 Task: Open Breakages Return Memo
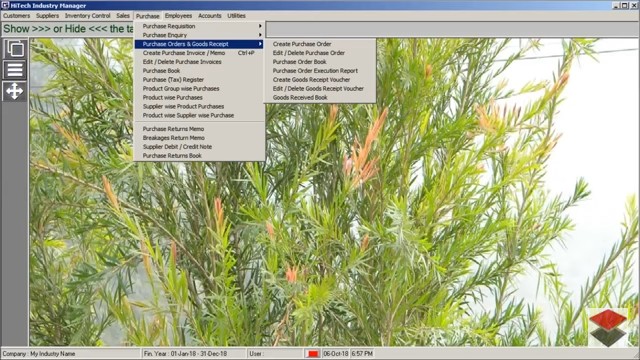pyautogui.click(x=199, y=138)
